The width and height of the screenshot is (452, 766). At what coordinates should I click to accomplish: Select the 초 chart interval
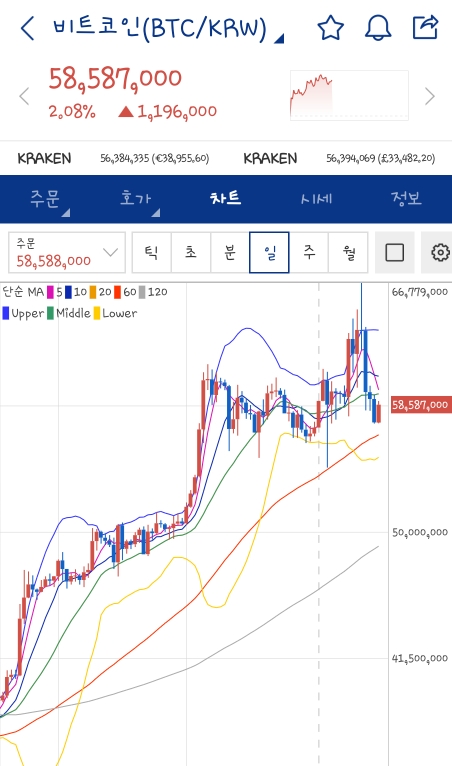tap(191, 253)
